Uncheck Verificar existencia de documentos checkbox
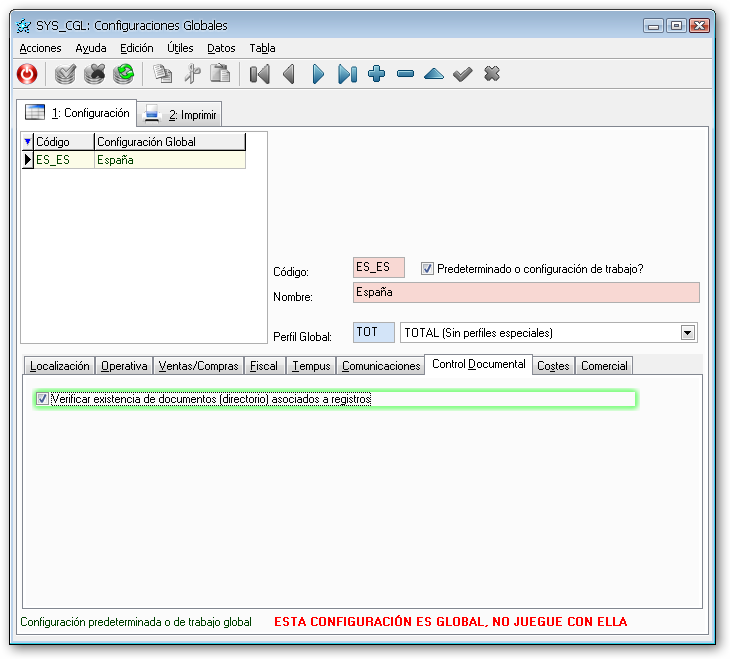The image size is (730, 659). click(42, 399)
